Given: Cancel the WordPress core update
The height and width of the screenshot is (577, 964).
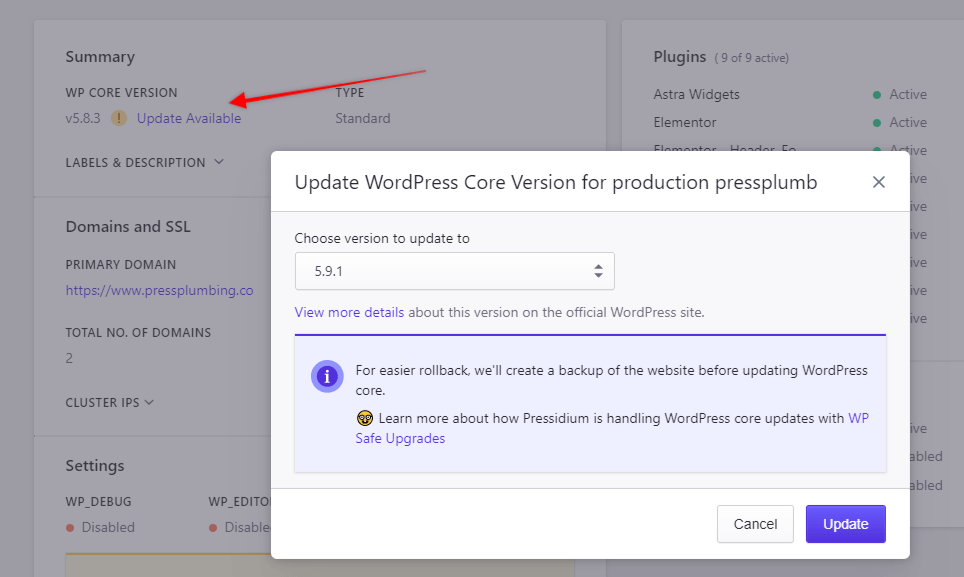Looking at the screenshot, I should [x=755, y=524].
